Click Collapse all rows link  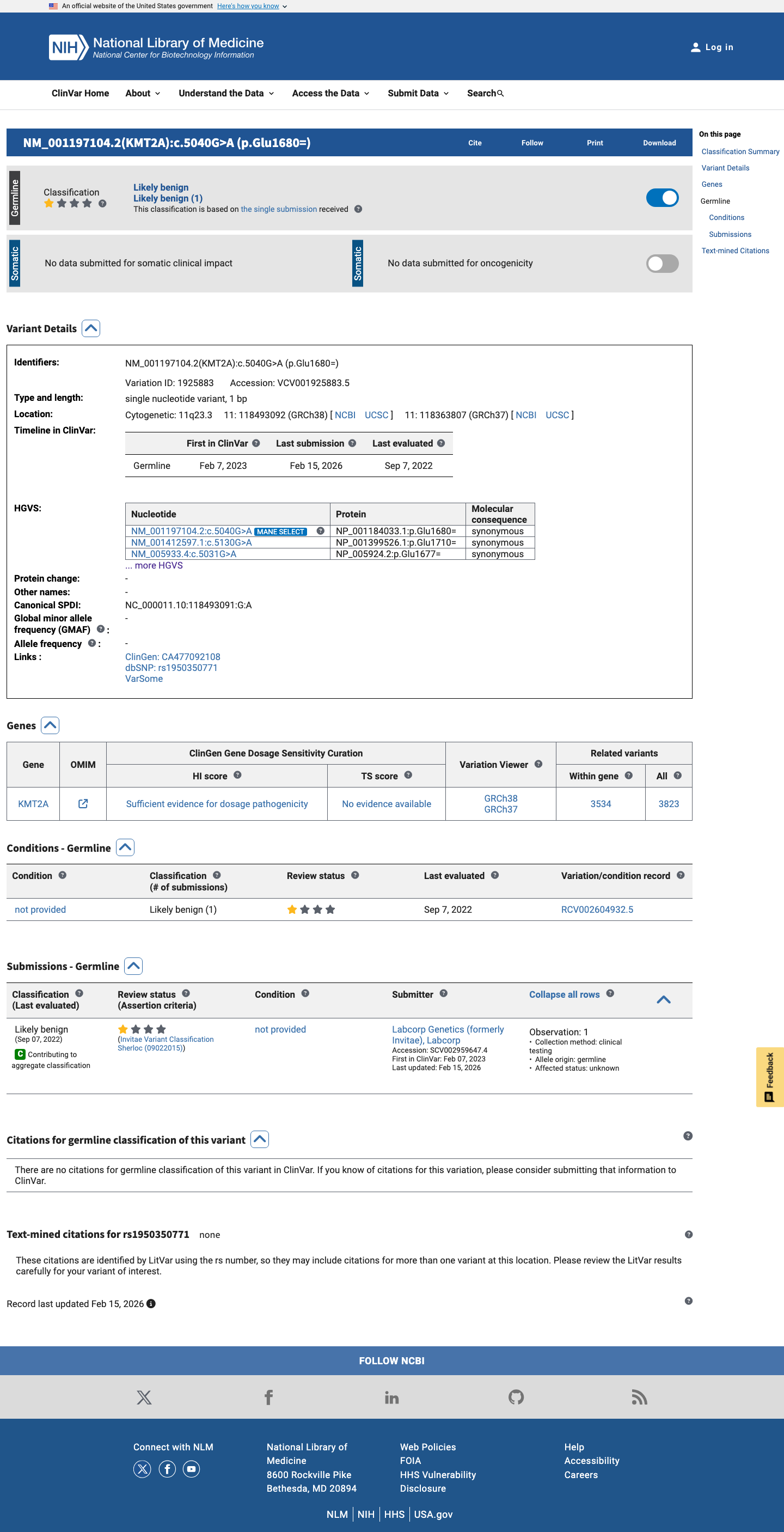pos(564,994)
